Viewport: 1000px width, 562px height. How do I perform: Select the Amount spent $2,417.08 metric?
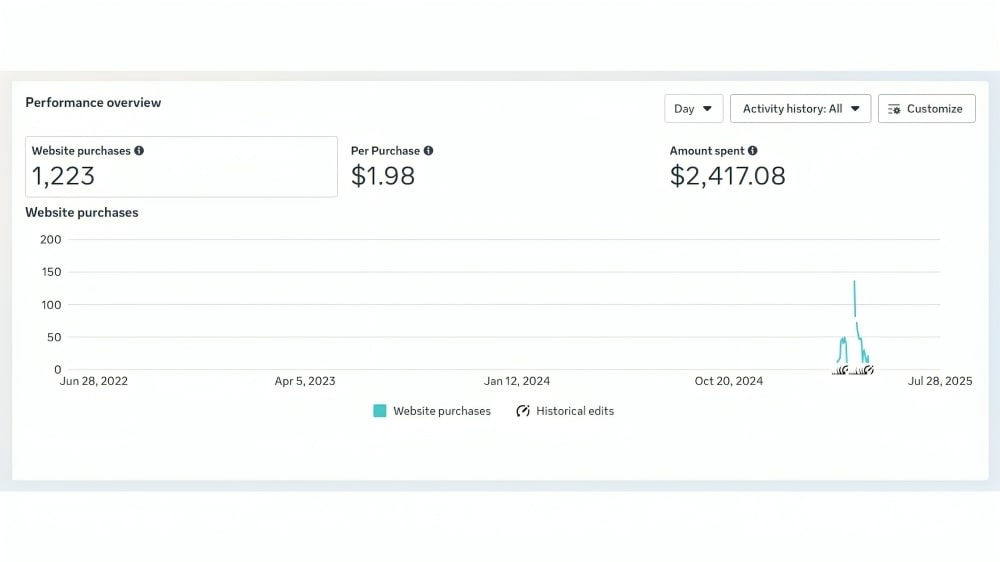click(727, 167)
